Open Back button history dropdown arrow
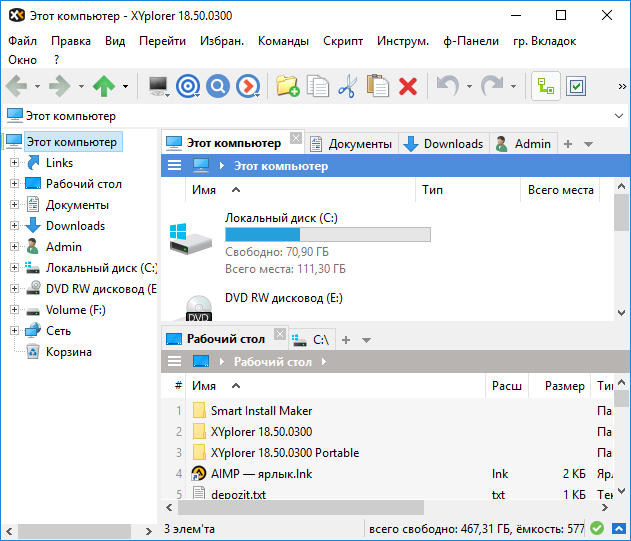The image size is (631, 541). [x=37, y=86]
